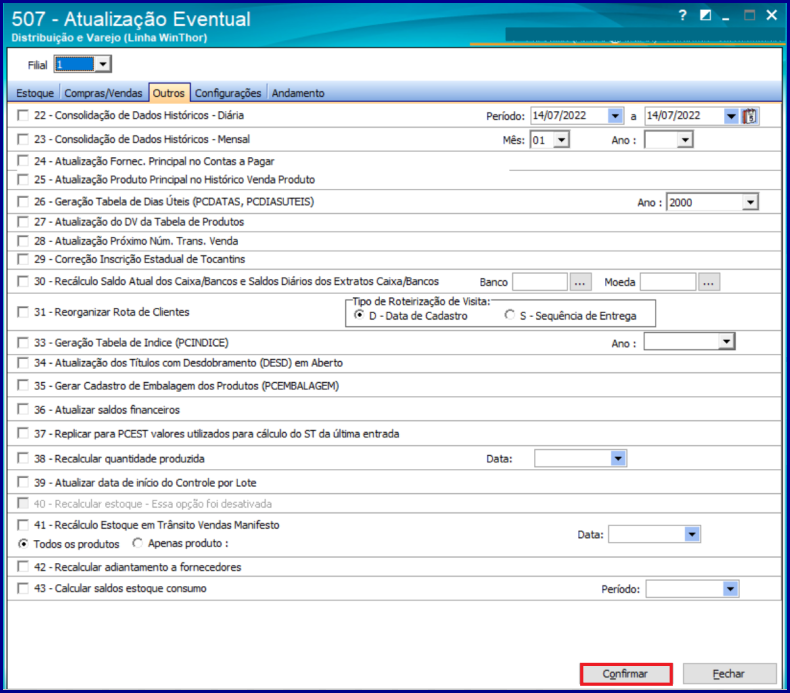Select S - Sequência de Entrega radio
The image size is (790, 693).
[509, 315]
